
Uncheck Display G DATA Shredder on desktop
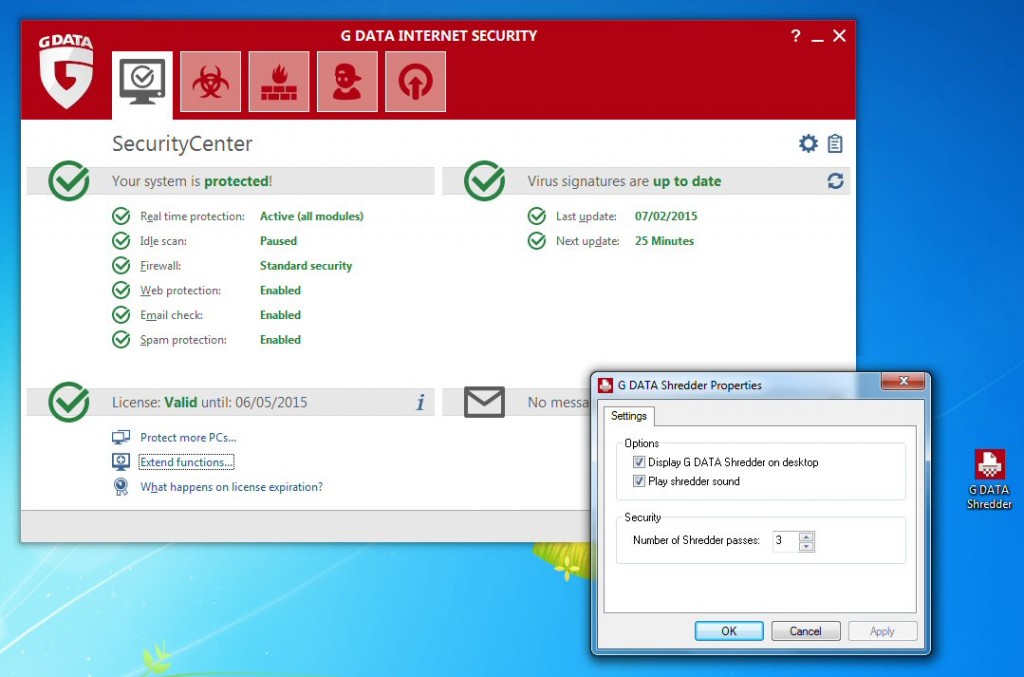coord(639,462)
